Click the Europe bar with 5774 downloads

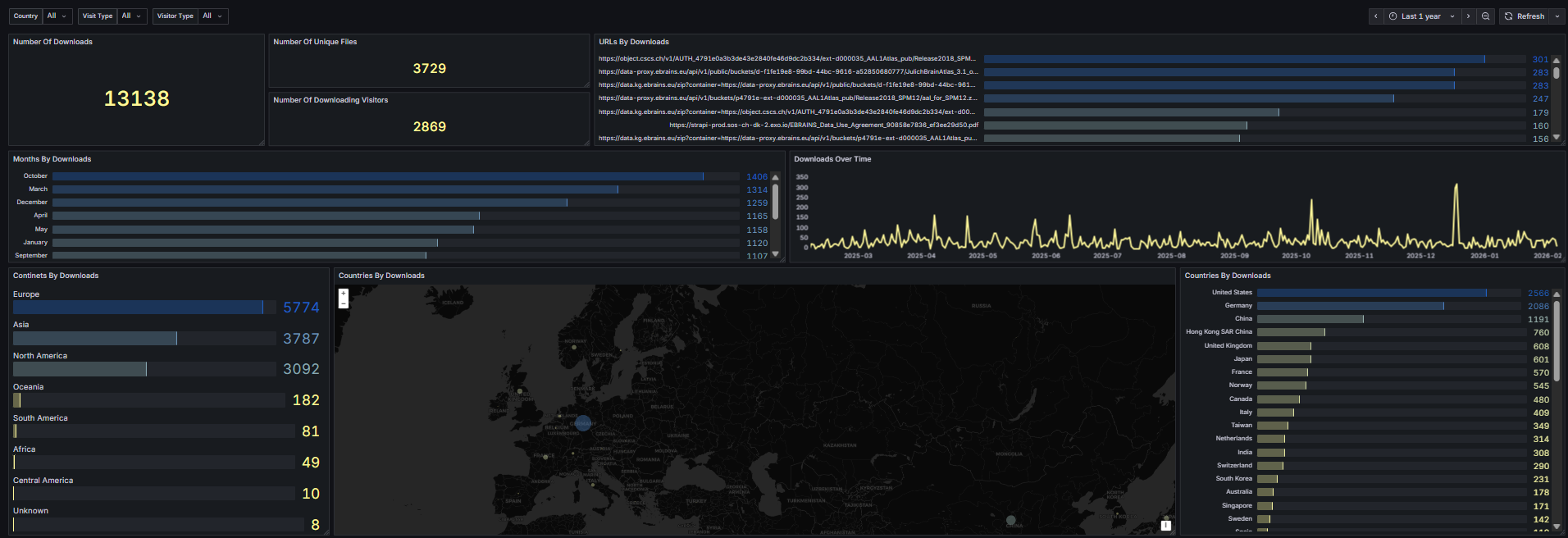coord(144,308)
